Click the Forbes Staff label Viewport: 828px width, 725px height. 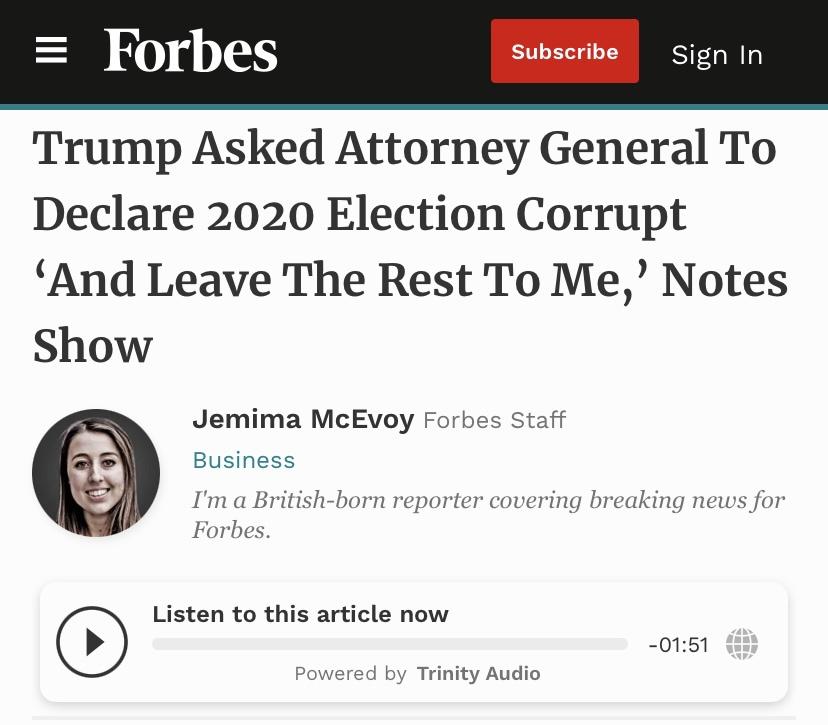click(x=494, y=420)
